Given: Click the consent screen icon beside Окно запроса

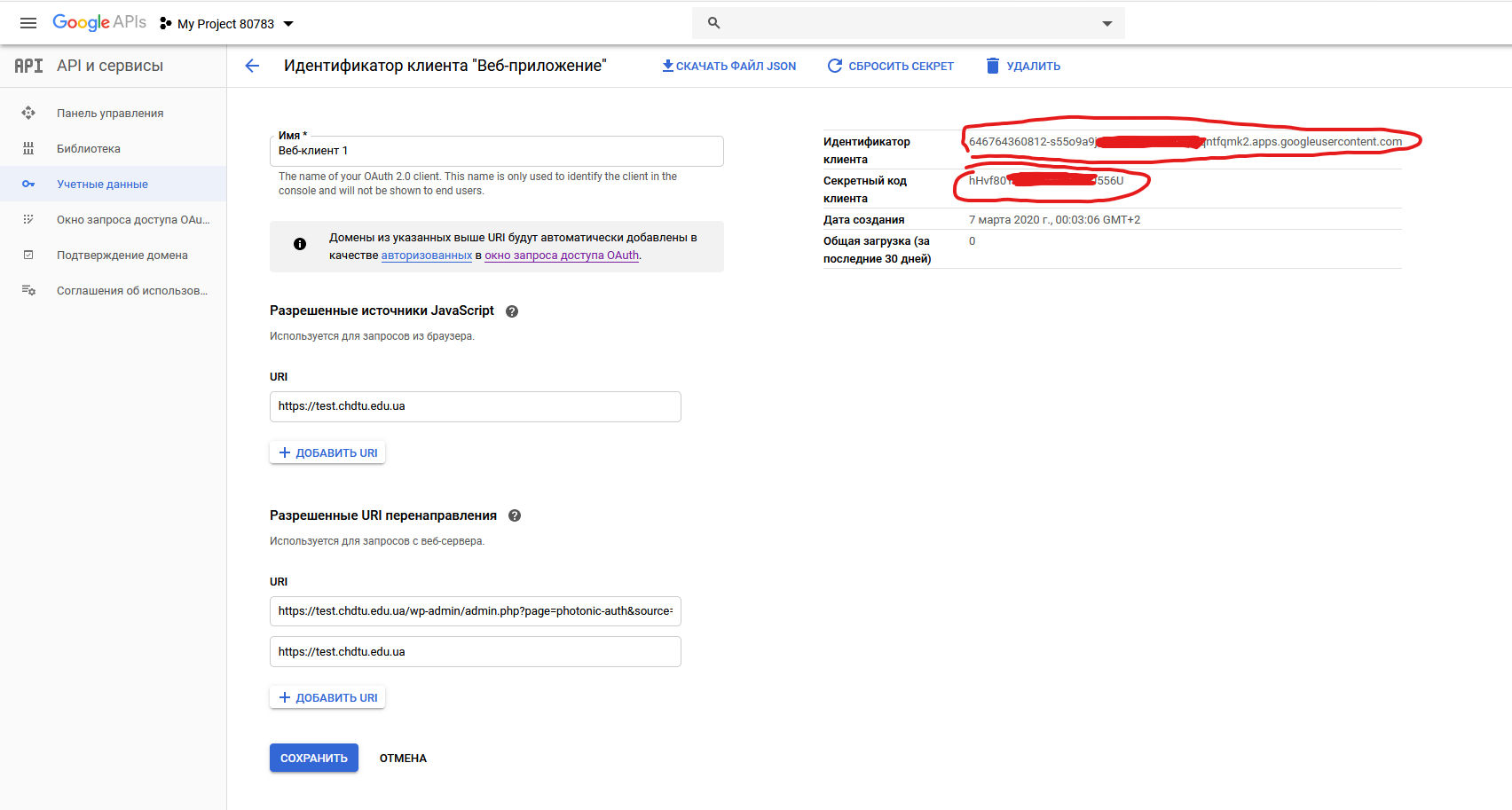Looking at the screenshot, I should coord(28,219).
